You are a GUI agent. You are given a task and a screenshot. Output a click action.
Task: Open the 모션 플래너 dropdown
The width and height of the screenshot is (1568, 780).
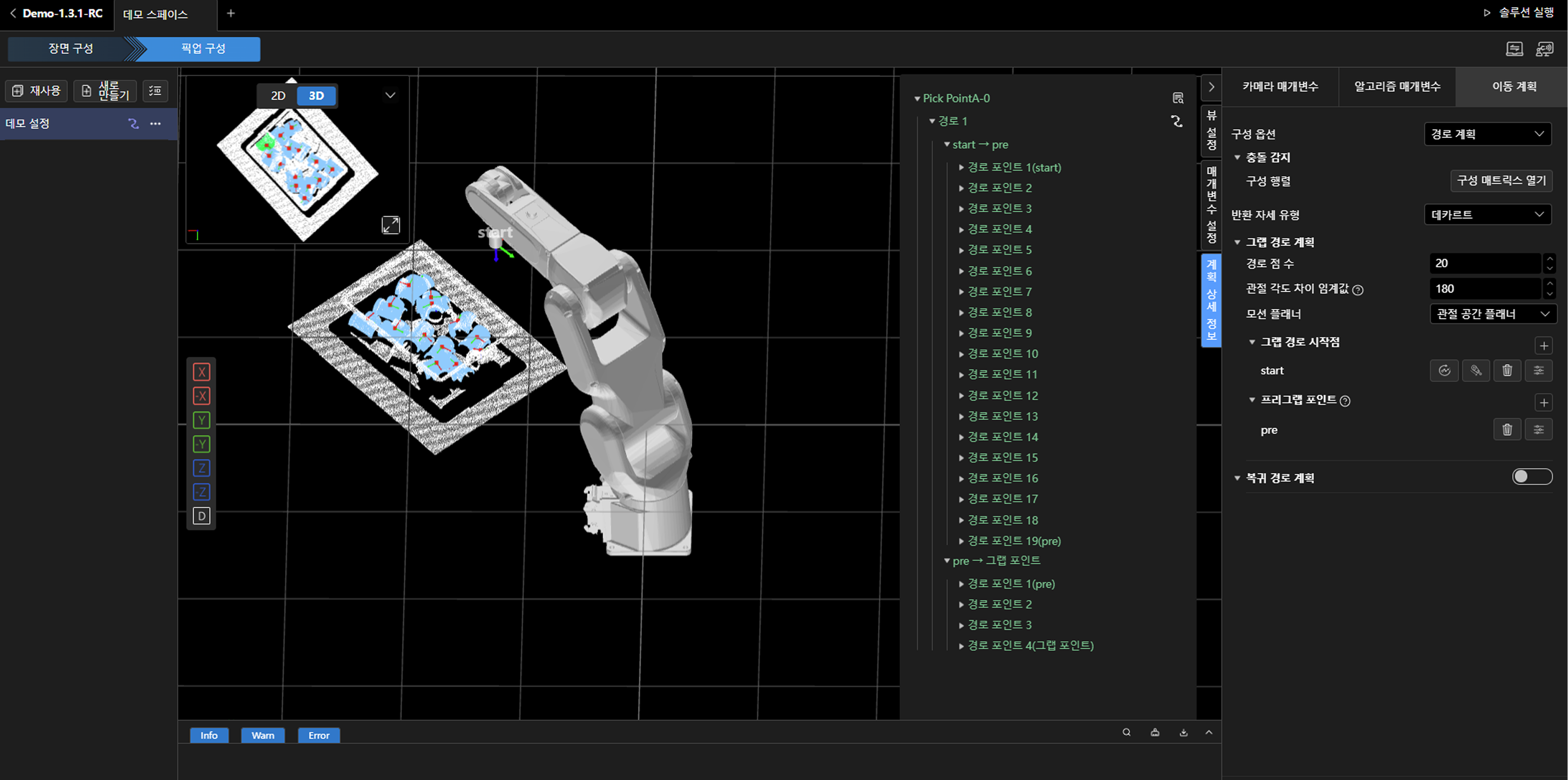[1492, 314]
